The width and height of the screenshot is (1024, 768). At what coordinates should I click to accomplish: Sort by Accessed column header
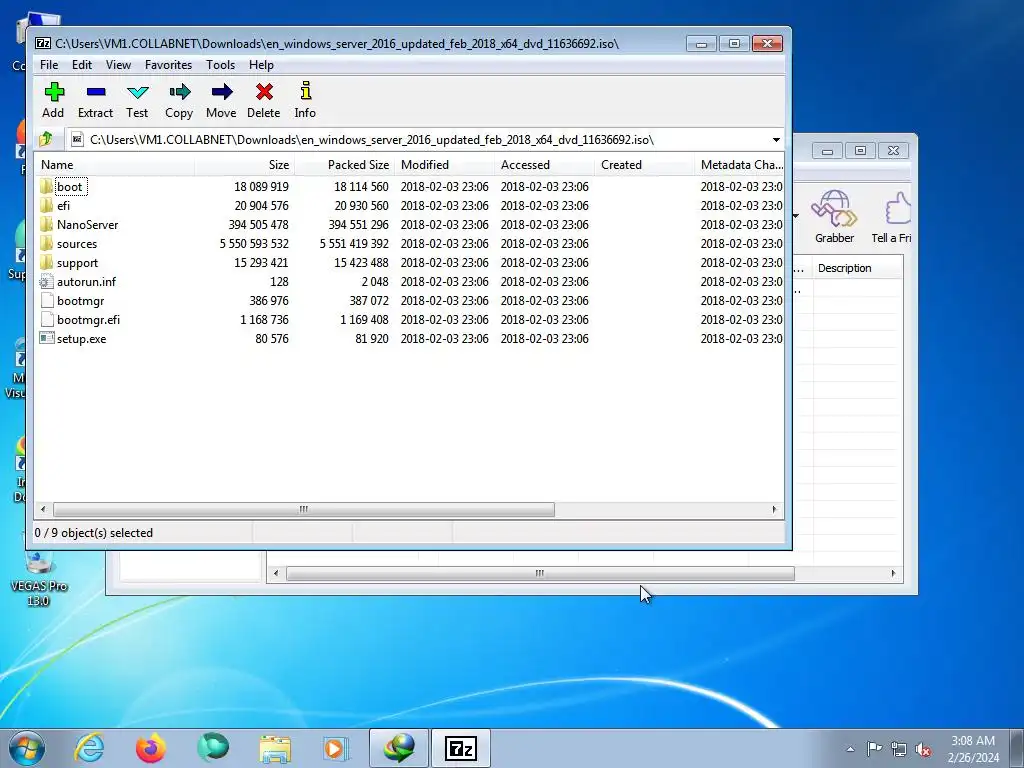coord(544,165)
